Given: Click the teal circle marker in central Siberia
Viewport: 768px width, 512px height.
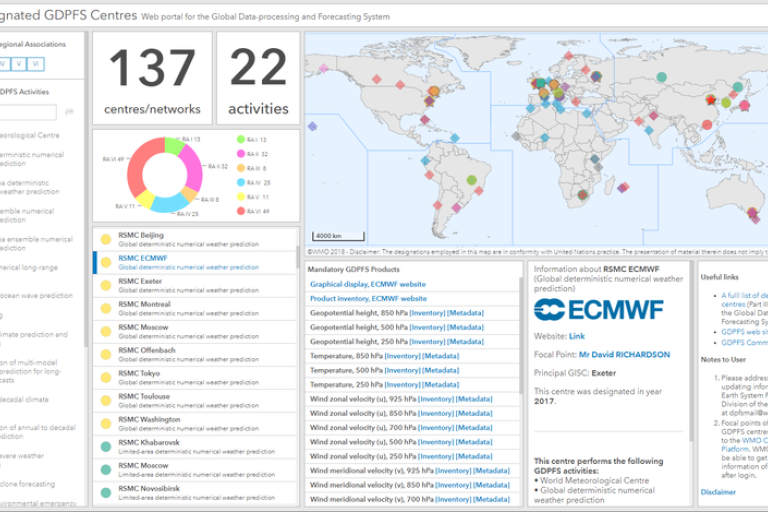Looking at the screenshot, I should [x=661, y=77].
